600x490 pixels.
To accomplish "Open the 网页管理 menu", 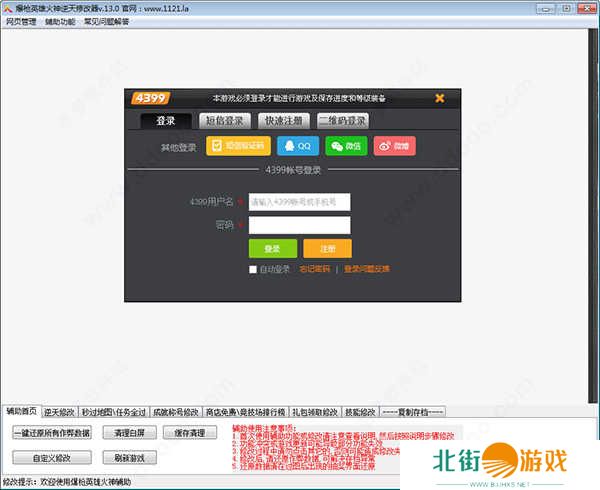I will pyautogui.click(x=21, y=21).
